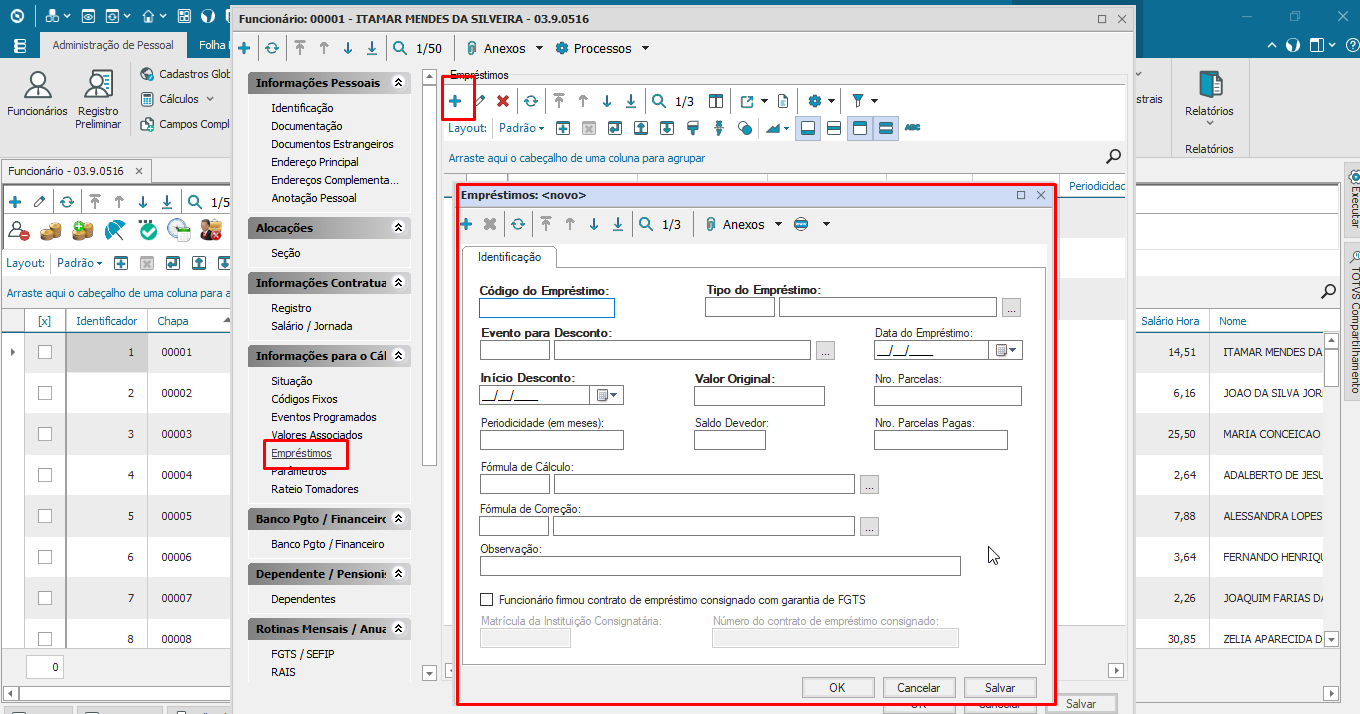Refresh the Empréstimos grid list

tap(531, 101)
